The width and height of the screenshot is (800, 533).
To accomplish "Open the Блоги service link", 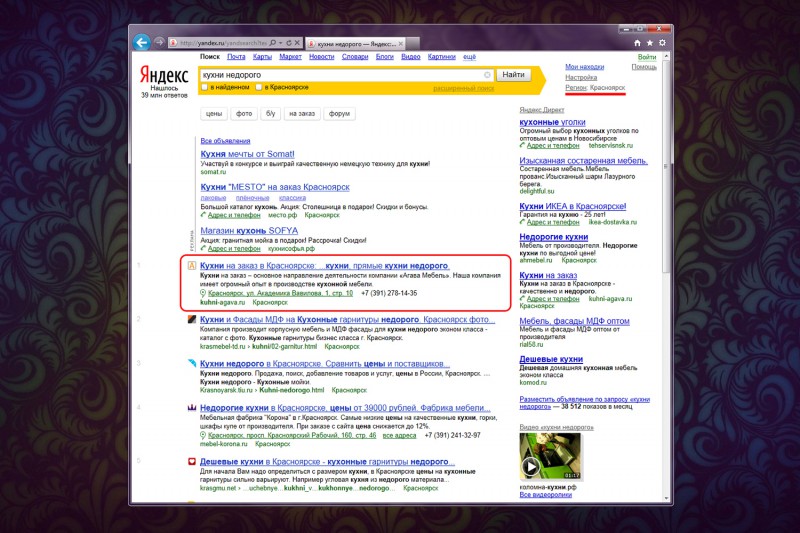I will pos(385,57).
